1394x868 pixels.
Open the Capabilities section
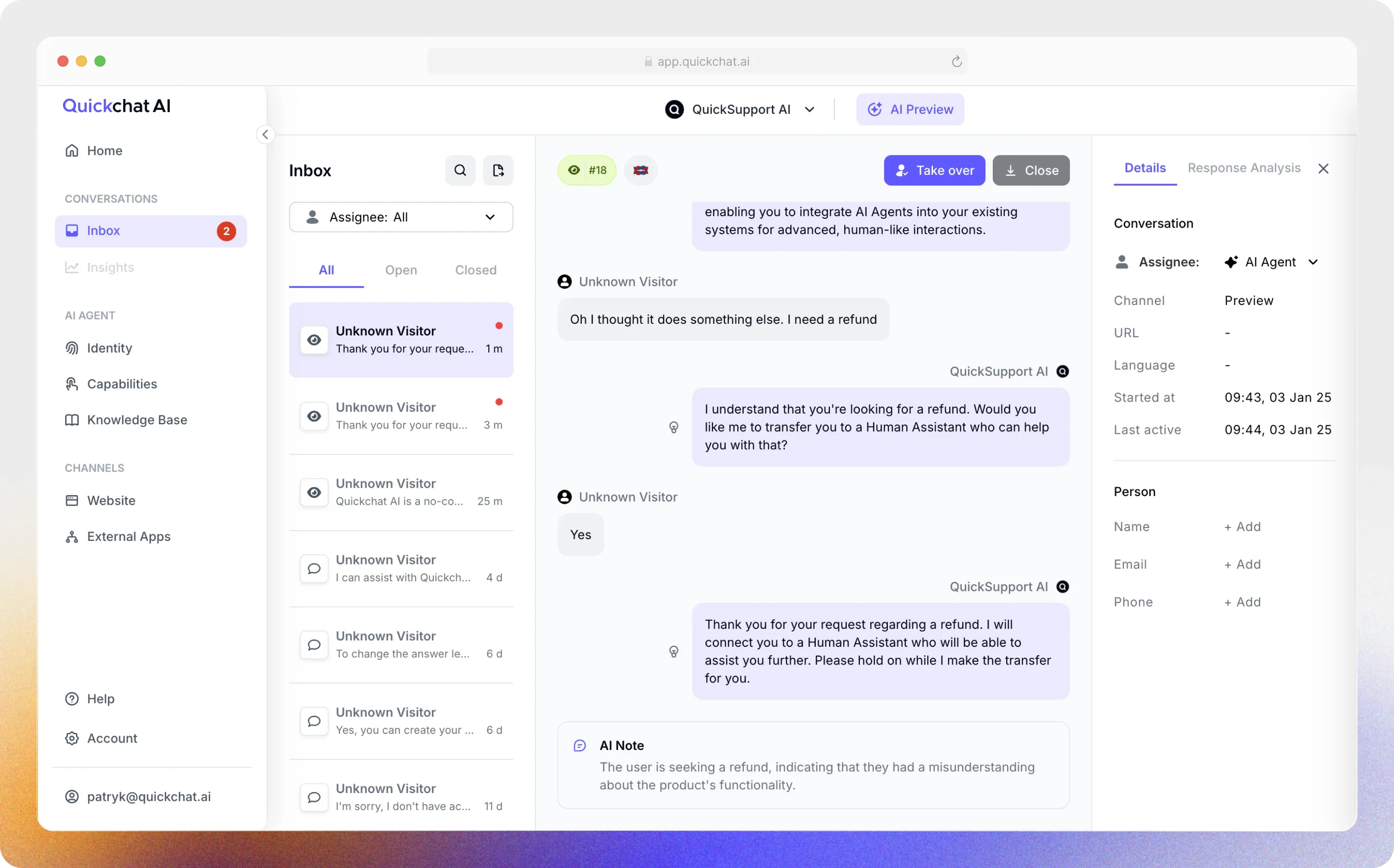(x=111, y=384)
